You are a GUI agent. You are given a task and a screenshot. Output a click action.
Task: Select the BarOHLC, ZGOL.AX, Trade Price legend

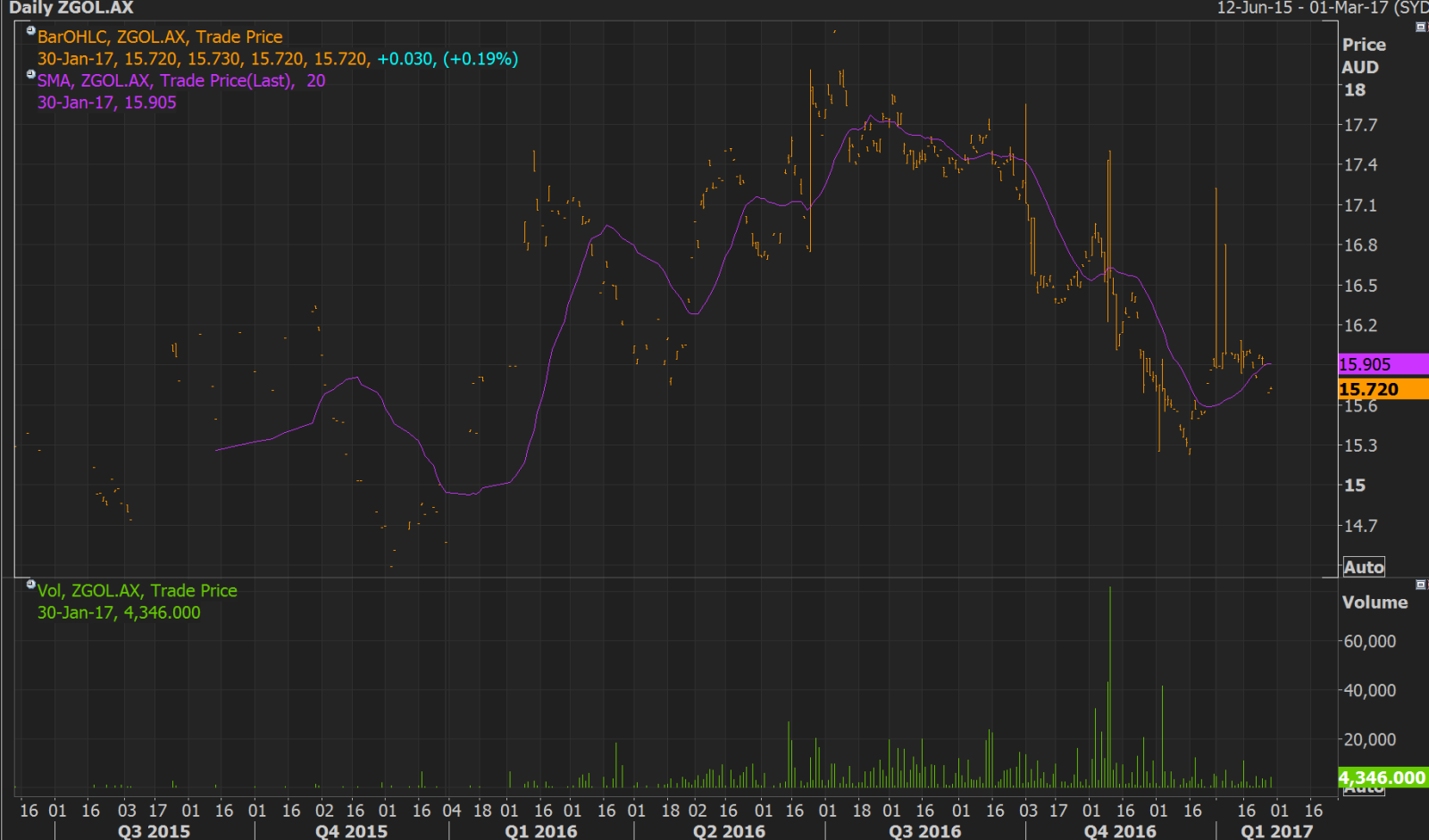click(x=160, y=37)
